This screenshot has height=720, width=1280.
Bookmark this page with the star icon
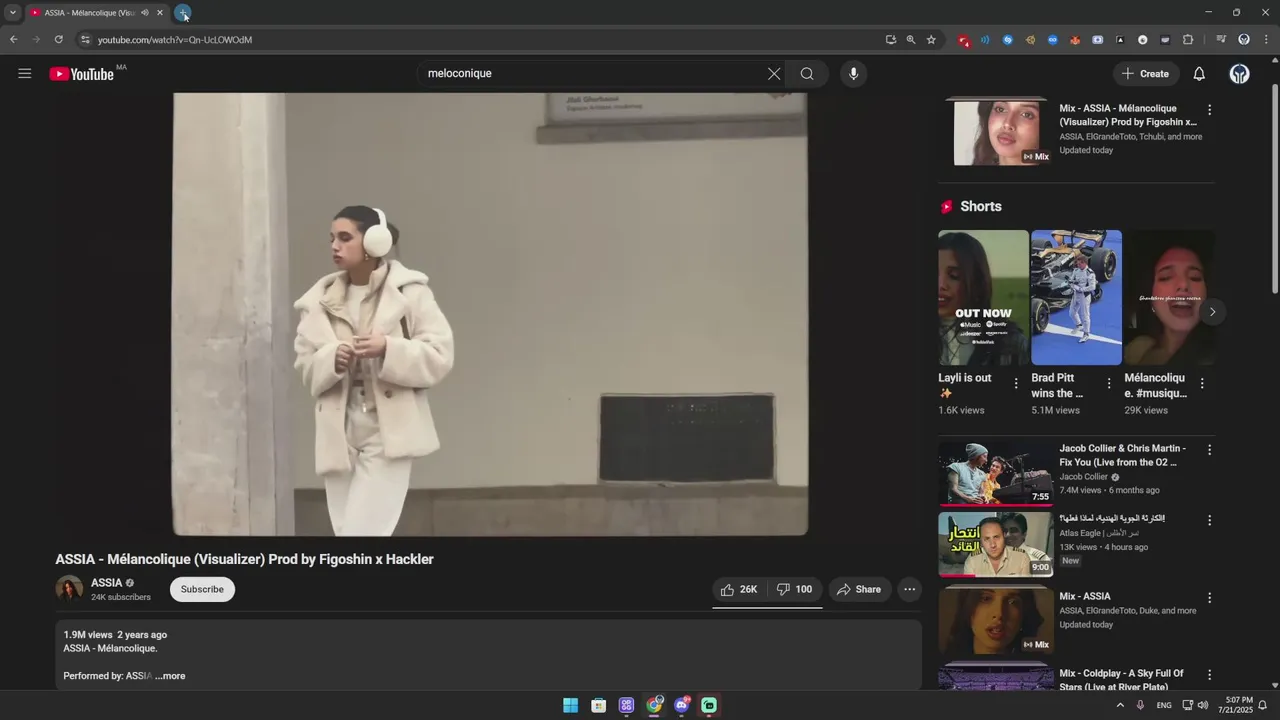coord(931,40)
